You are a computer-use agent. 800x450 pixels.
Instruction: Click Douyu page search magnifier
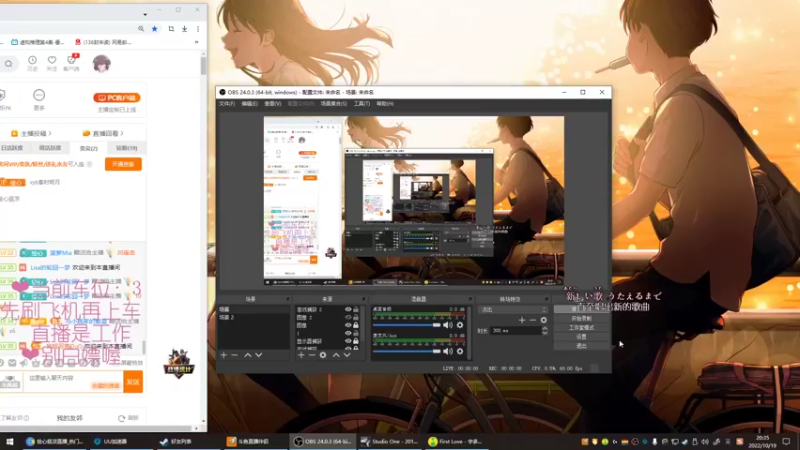coord(9,64)
